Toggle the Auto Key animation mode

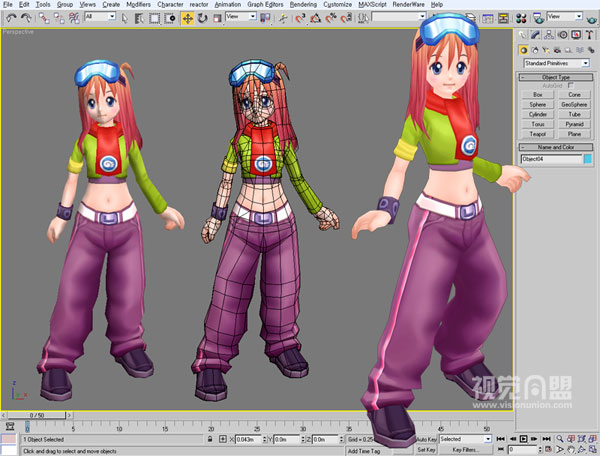pos(425,439)
